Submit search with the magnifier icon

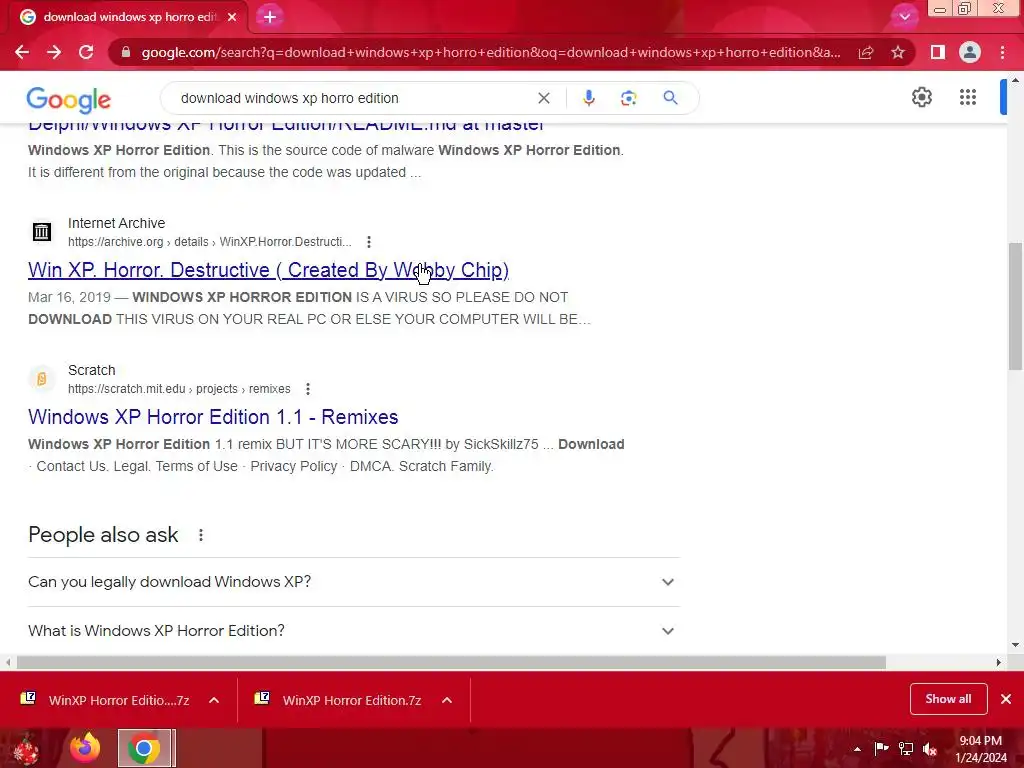(670, 98)
